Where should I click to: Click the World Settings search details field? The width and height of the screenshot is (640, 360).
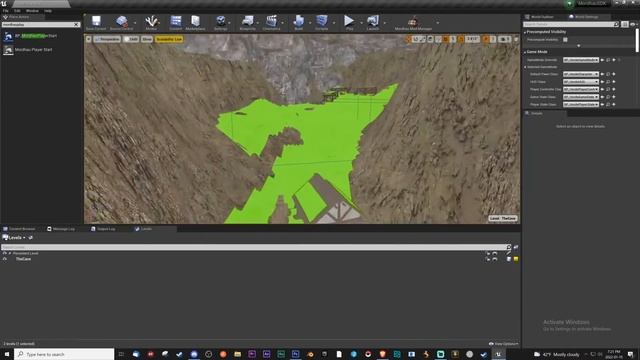[x=571, y=24]
